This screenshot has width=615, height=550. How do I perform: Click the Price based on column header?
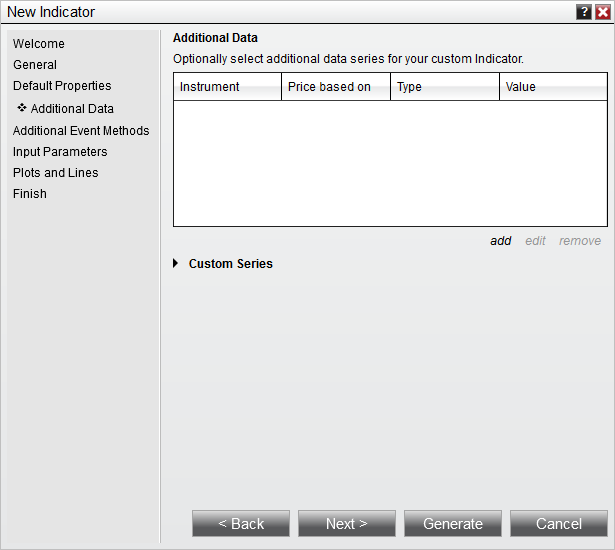pyautogui.click(x=335, y=87)
